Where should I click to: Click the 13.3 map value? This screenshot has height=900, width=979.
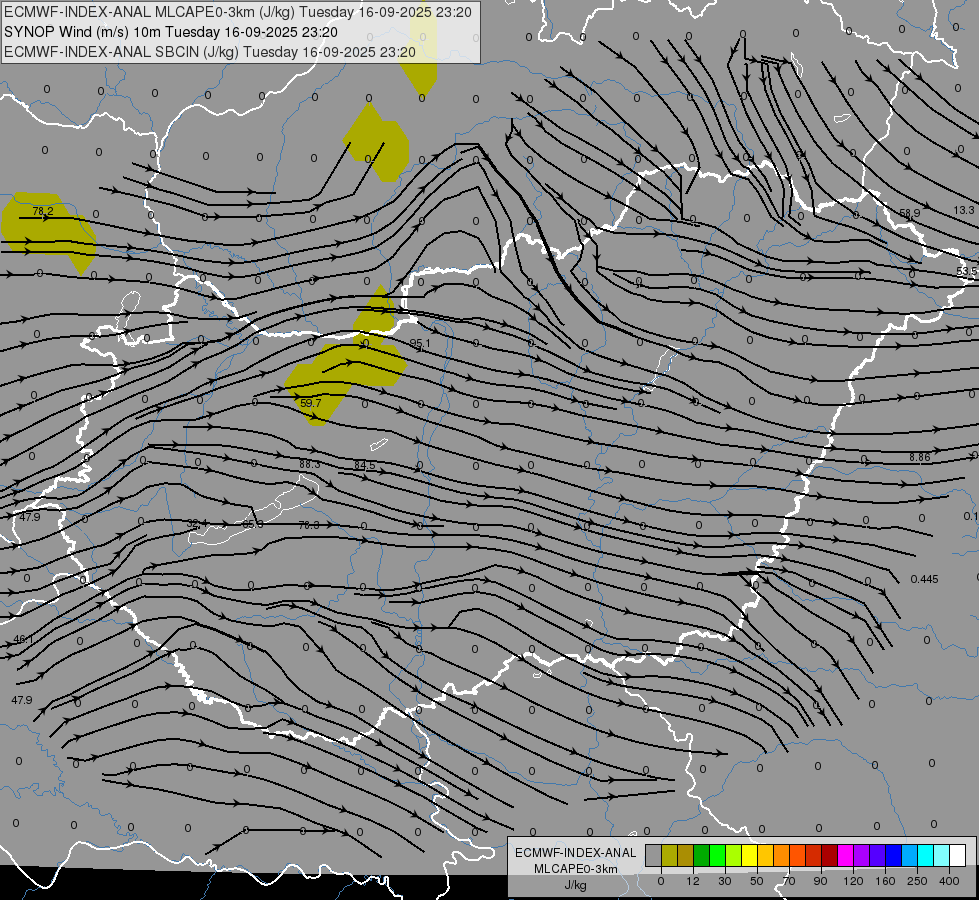[x=963, y=210]
